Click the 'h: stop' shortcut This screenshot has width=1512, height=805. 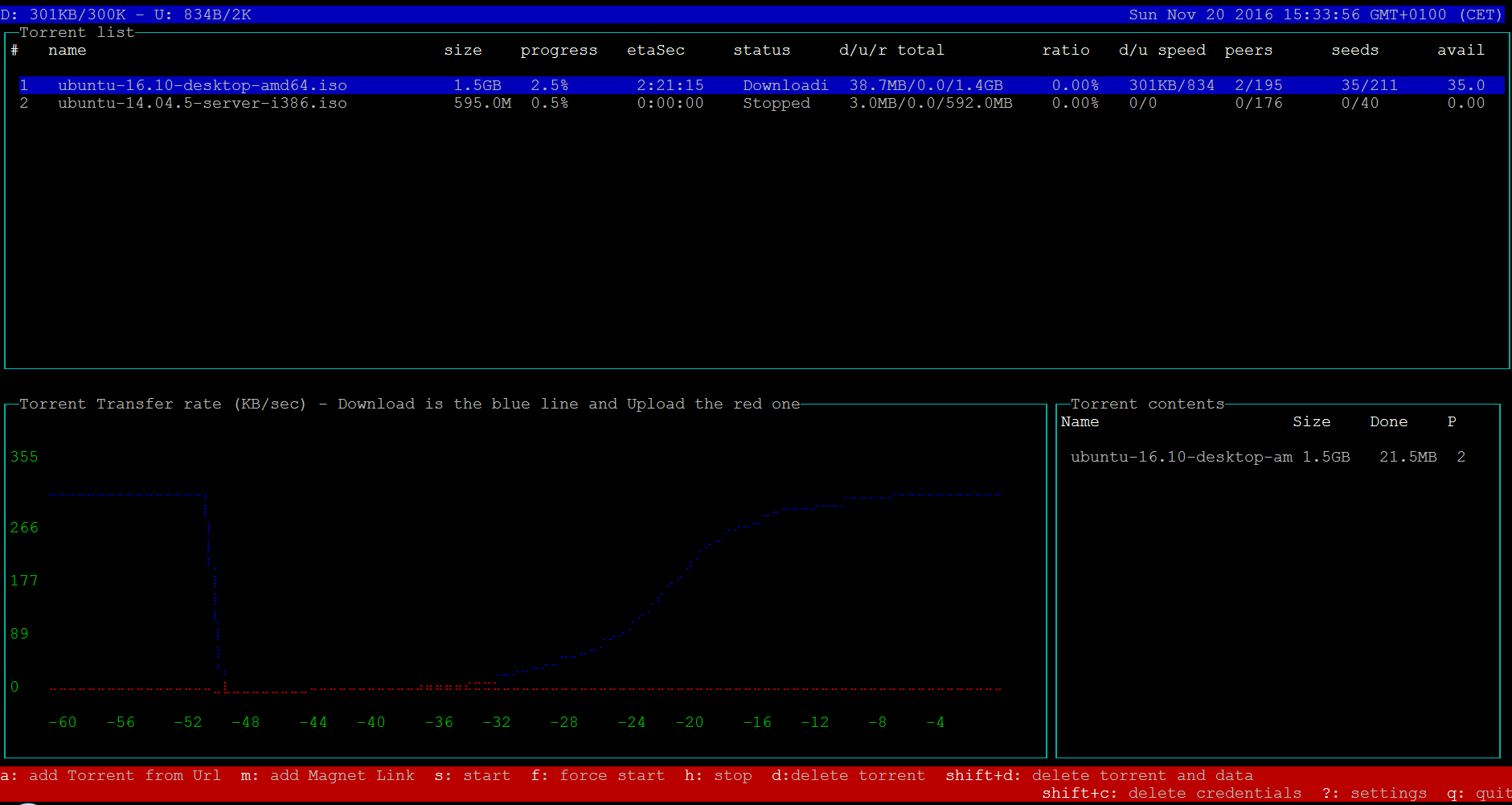click(719, 775)
